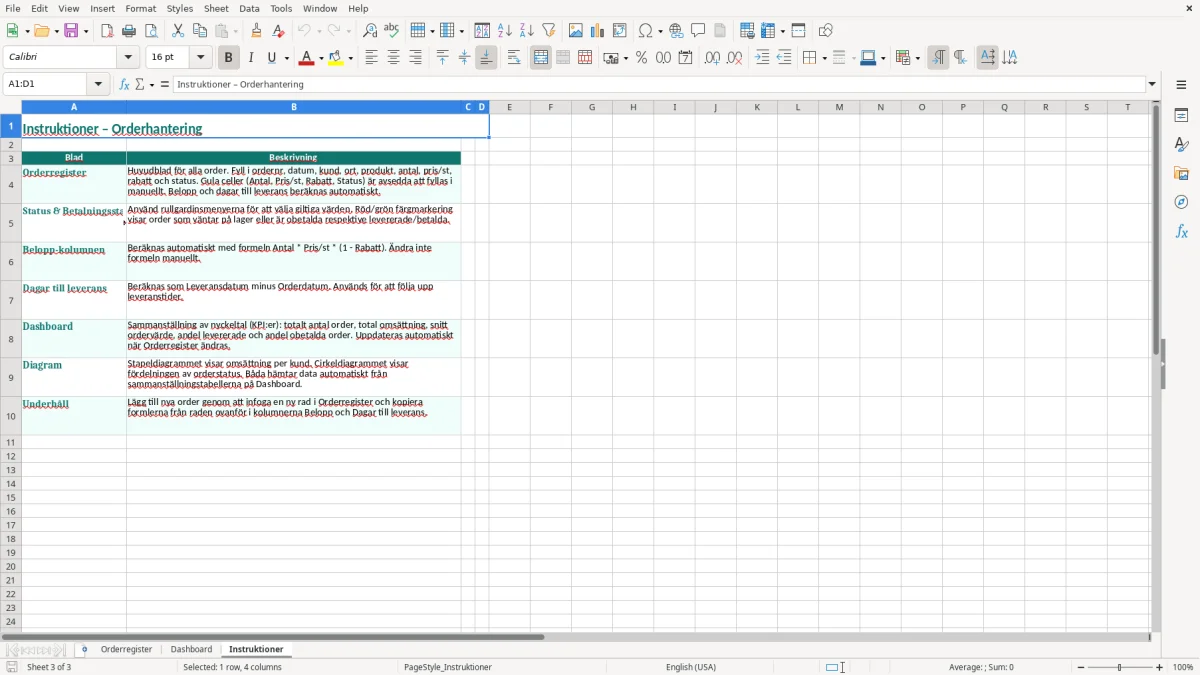Click the horizontal scrollbar
Viewport: 1200px width, 675px height.
tap(273, 637)
